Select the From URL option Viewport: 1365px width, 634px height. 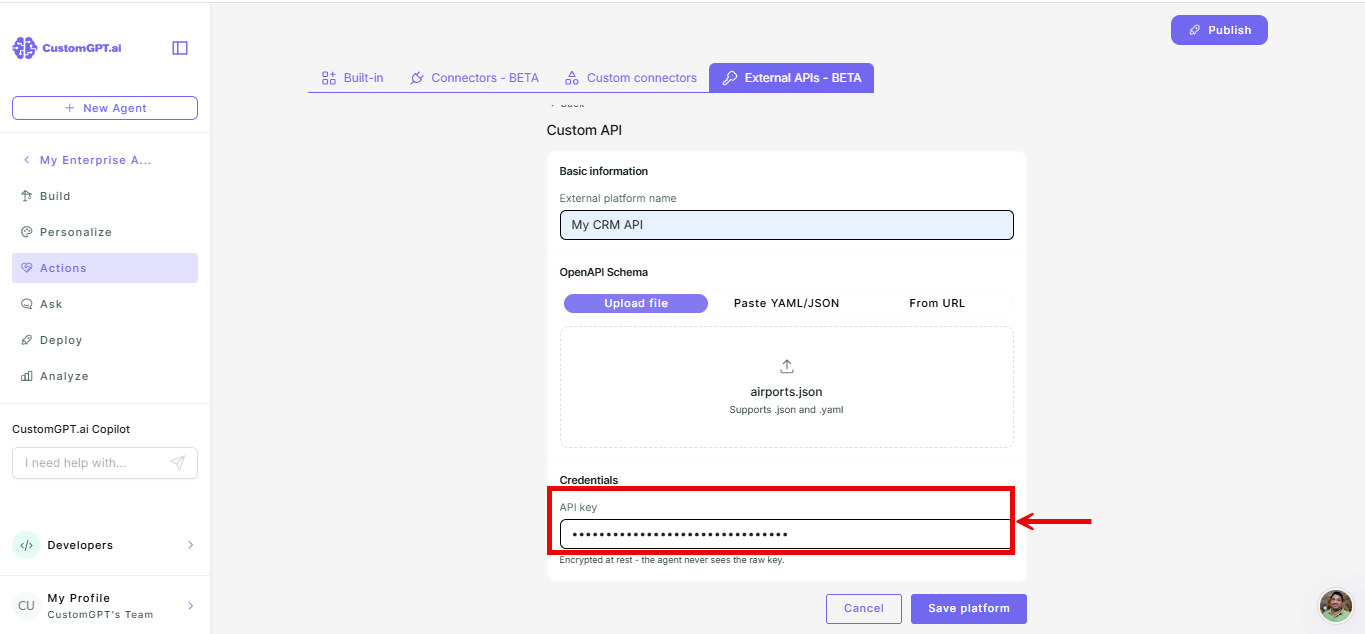pyautogui.click(x=937, y=303)
